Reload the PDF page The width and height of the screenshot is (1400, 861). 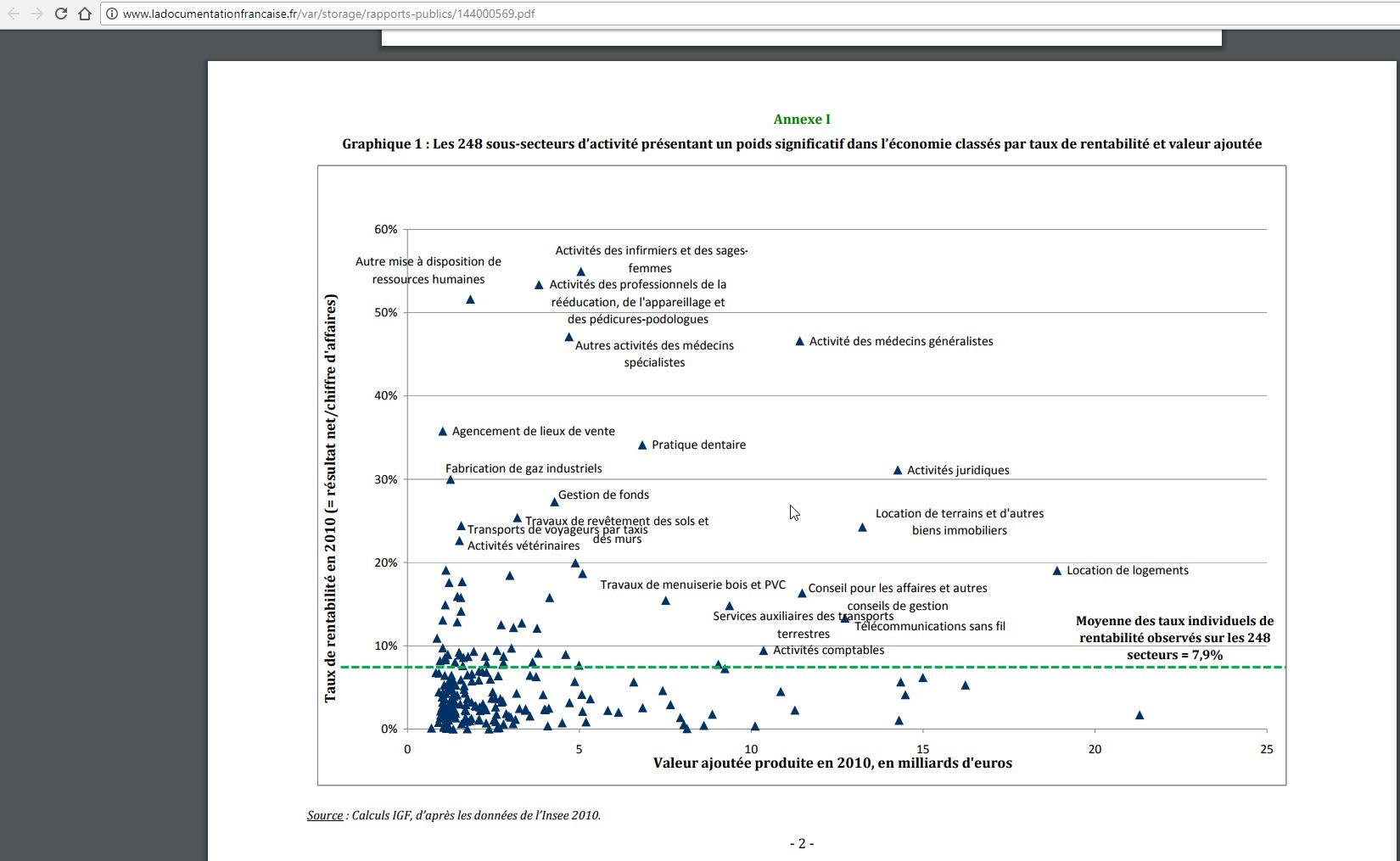[60, 14]
